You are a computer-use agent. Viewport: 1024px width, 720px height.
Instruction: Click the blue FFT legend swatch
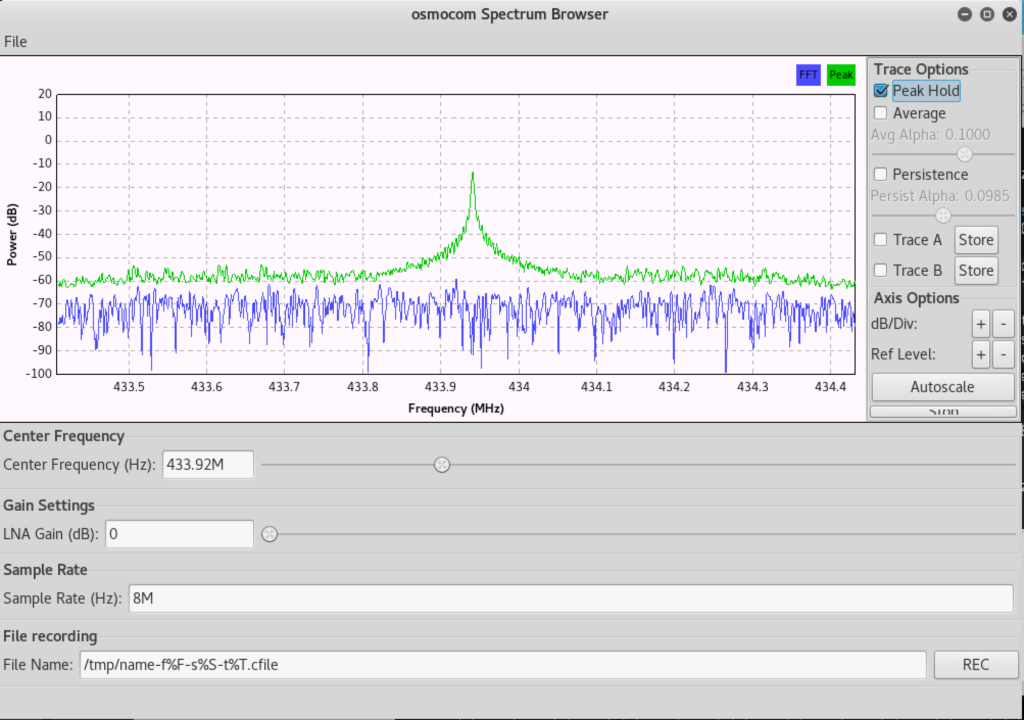808,74
